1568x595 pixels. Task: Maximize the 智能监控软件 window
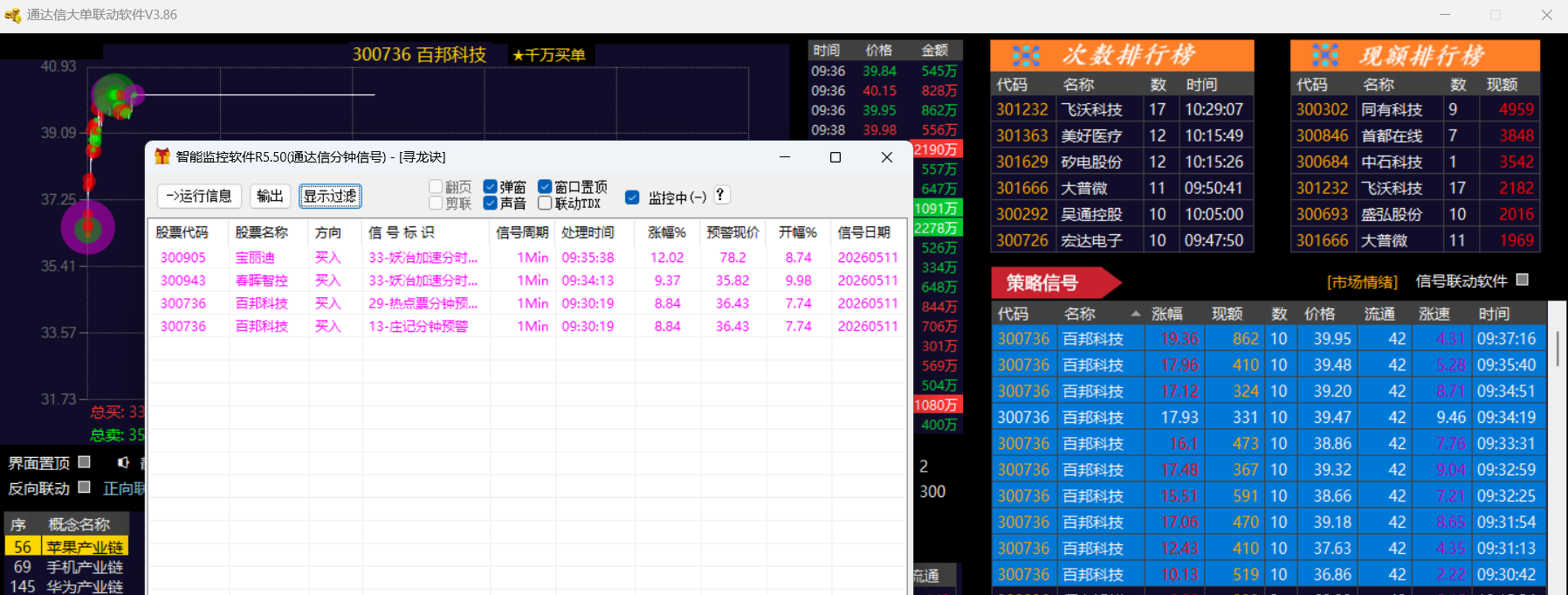(x=835, y=157)
